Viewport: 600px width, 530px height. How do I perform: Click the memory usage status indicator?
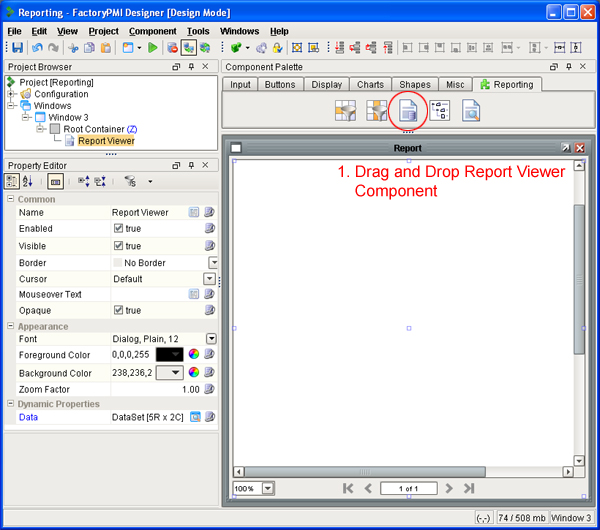coord(522,518)
